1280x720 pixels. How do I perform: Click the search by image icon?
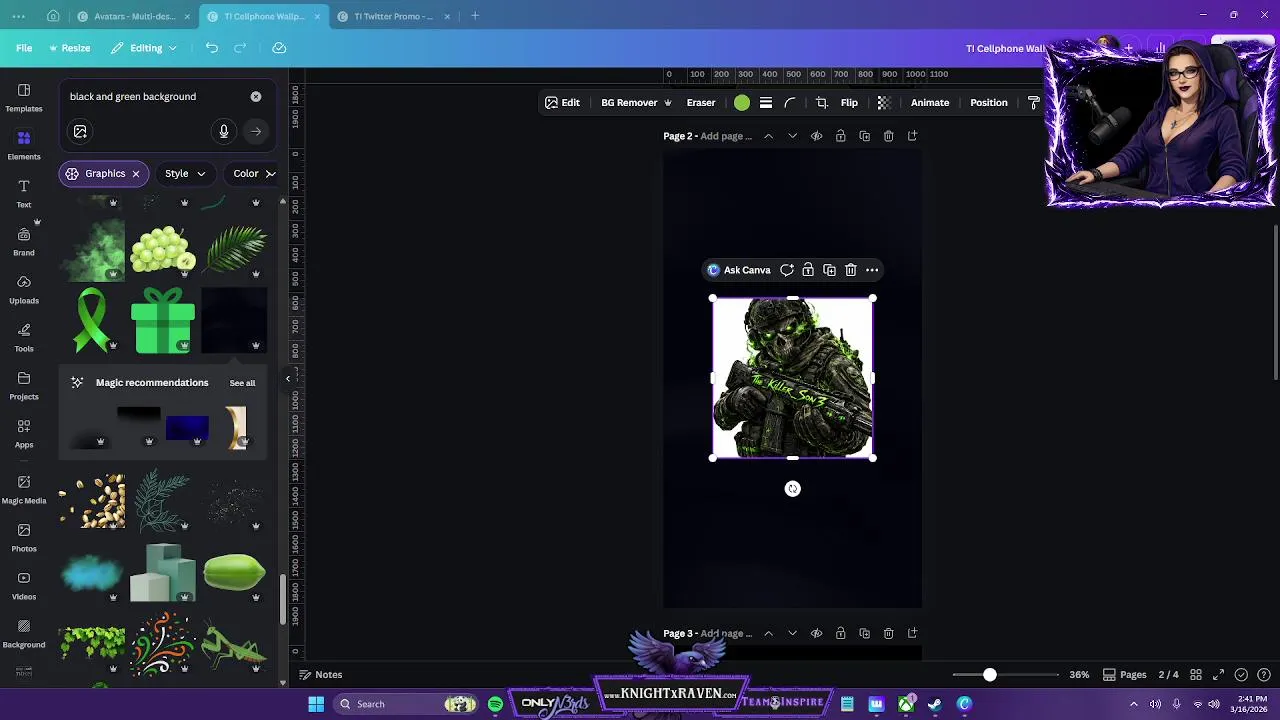click(80, 131)
